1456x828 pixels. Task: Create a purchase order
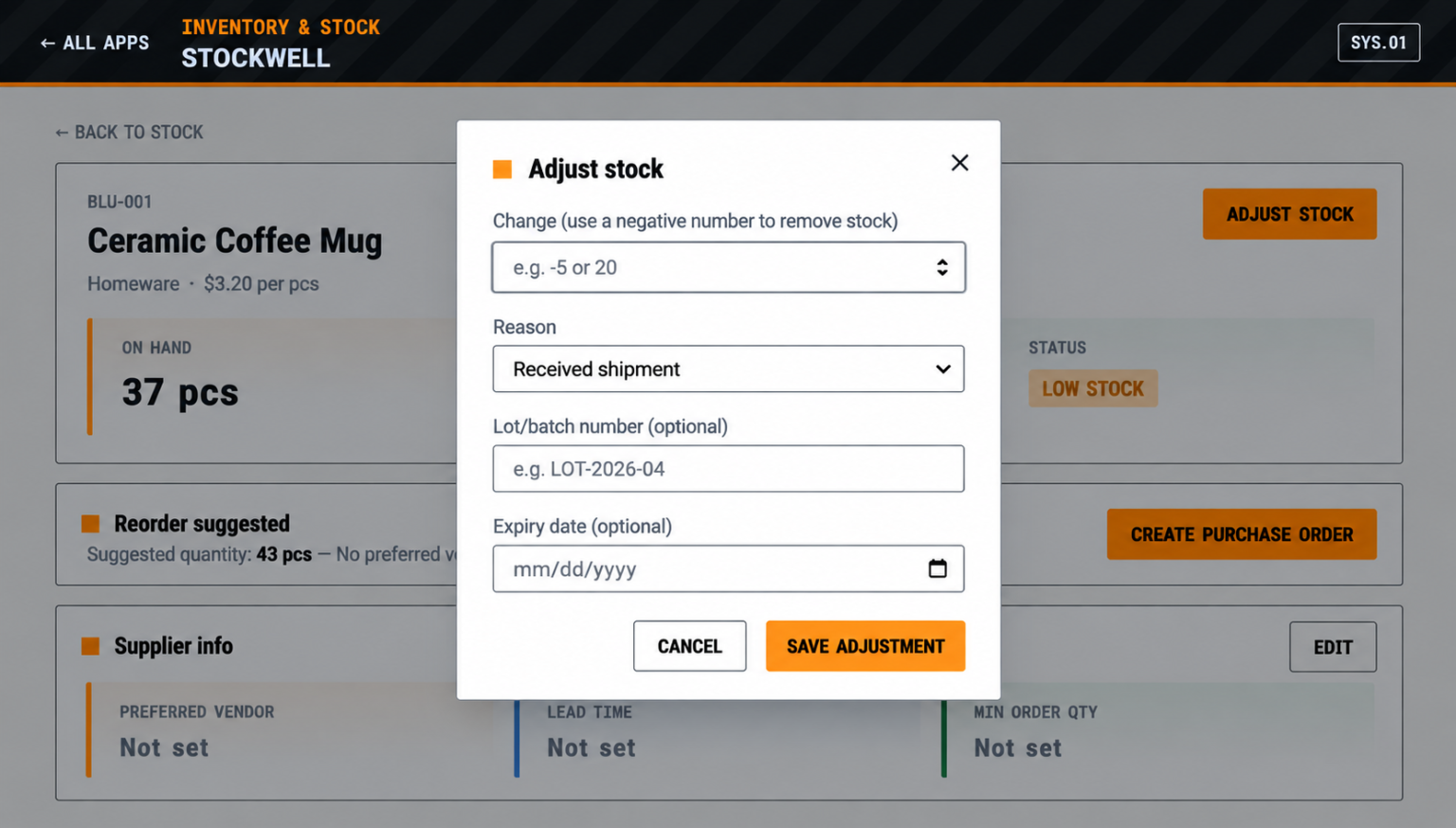tap(1242, 534)
